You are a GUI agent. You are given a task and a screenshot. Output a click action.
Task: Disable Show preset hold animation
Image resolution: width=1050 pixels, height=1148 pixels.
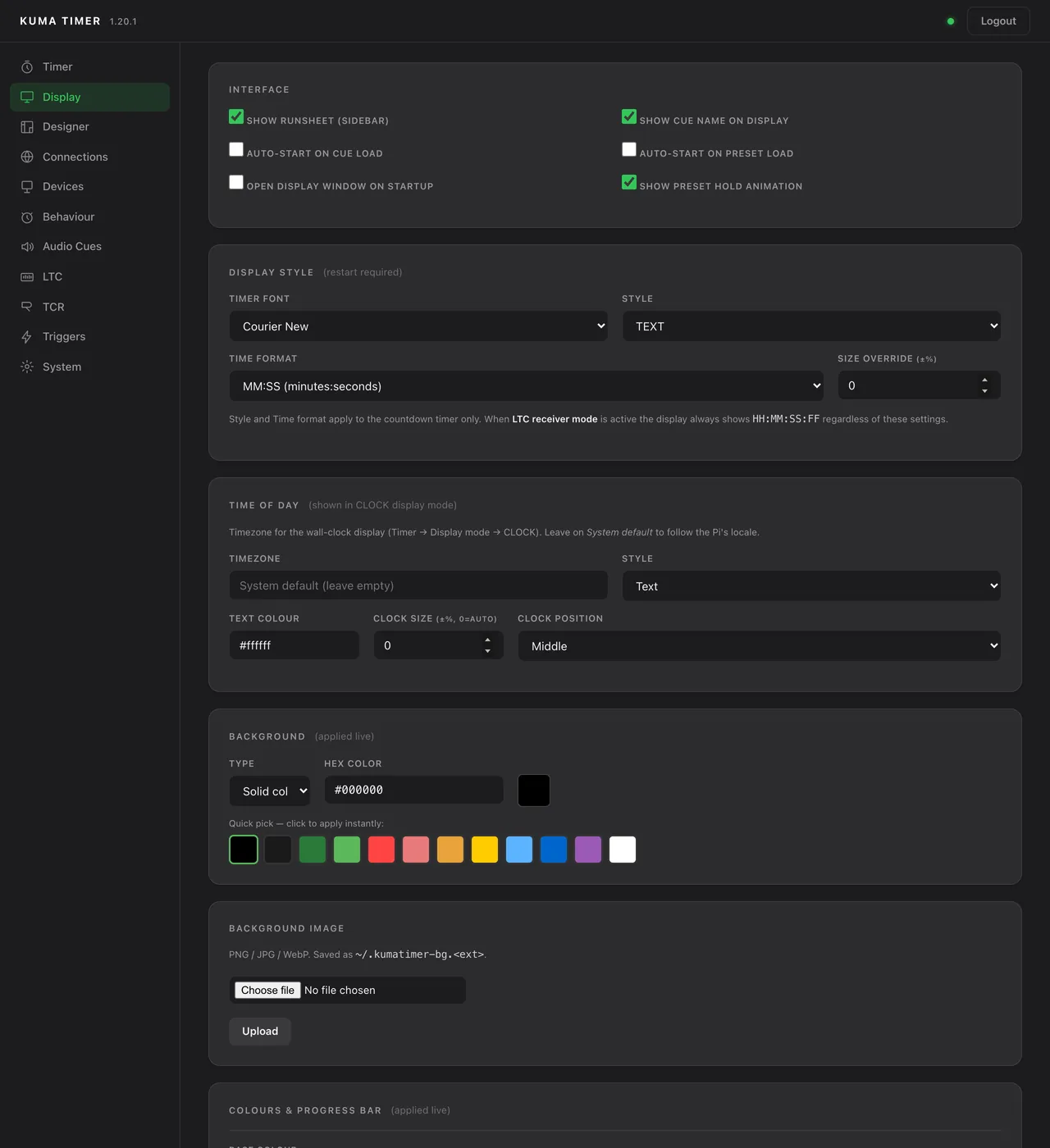pos(629,182)
